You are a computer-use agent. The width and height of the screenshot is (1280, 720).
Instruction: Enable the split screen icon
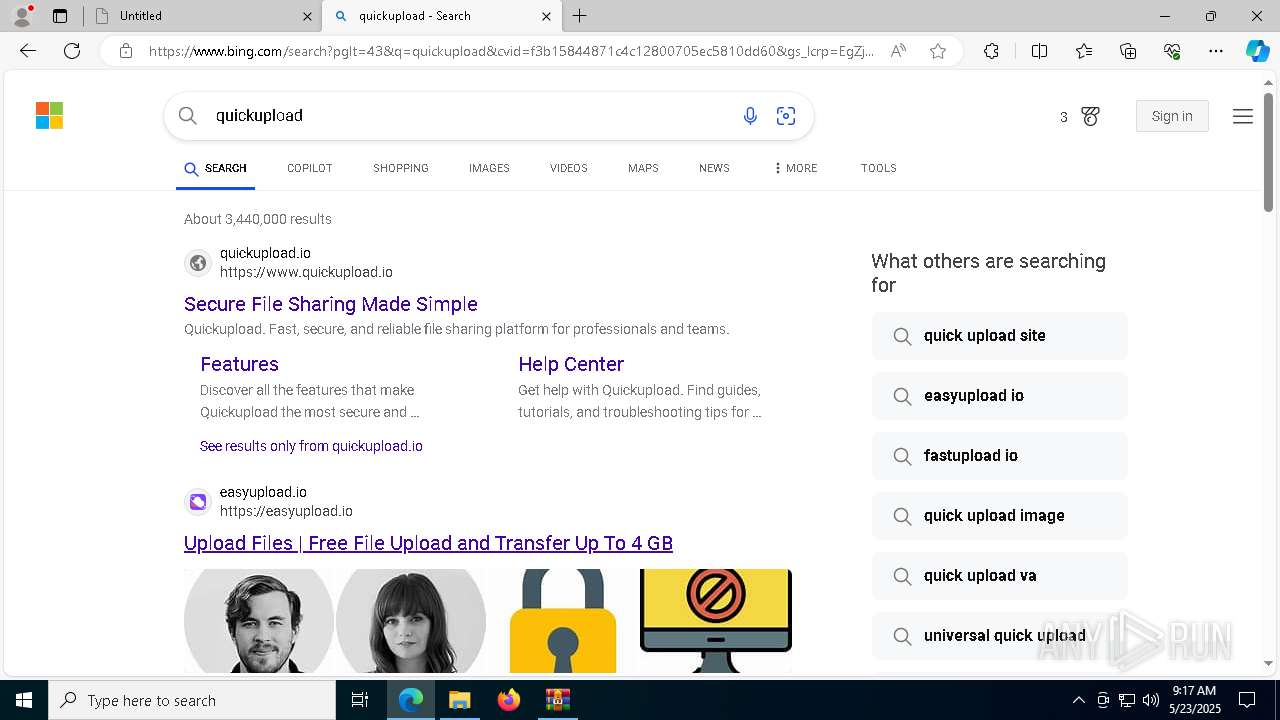click(1039, 51)
